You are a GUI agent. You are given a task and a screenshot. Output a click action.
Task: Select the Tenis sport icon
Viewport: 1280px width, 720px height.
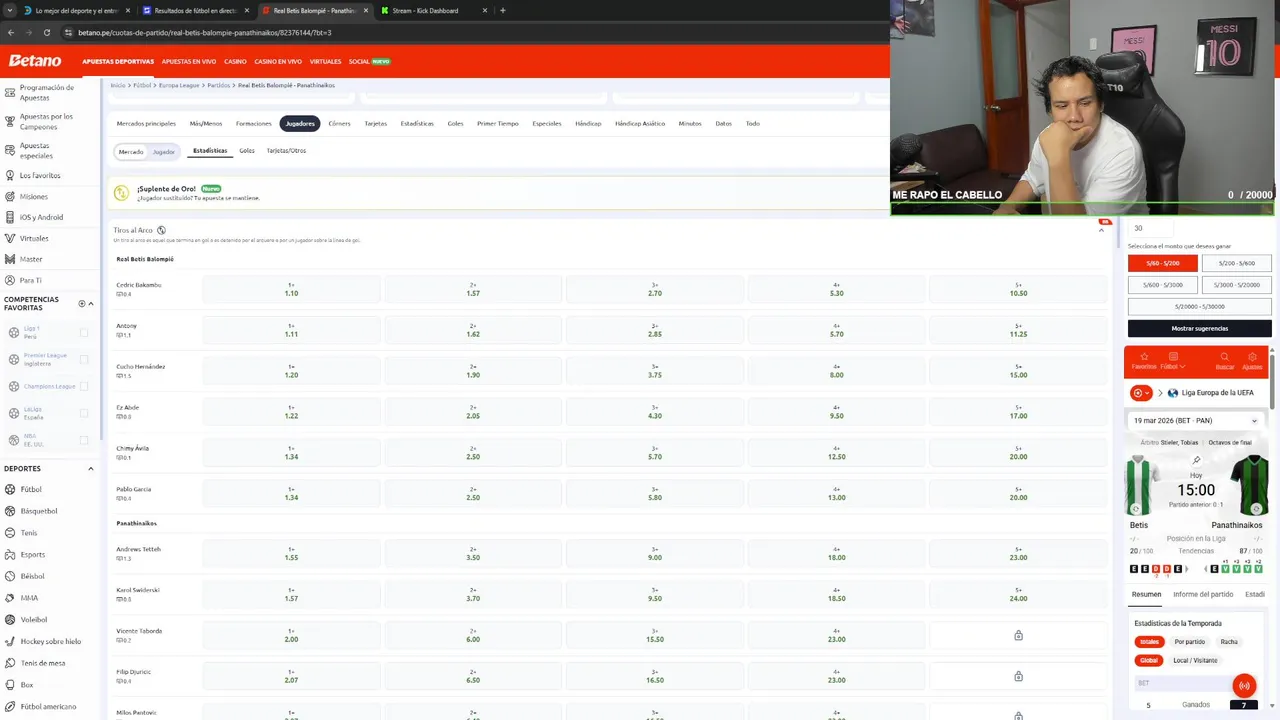pyautogui.click(x=9, y=533)
